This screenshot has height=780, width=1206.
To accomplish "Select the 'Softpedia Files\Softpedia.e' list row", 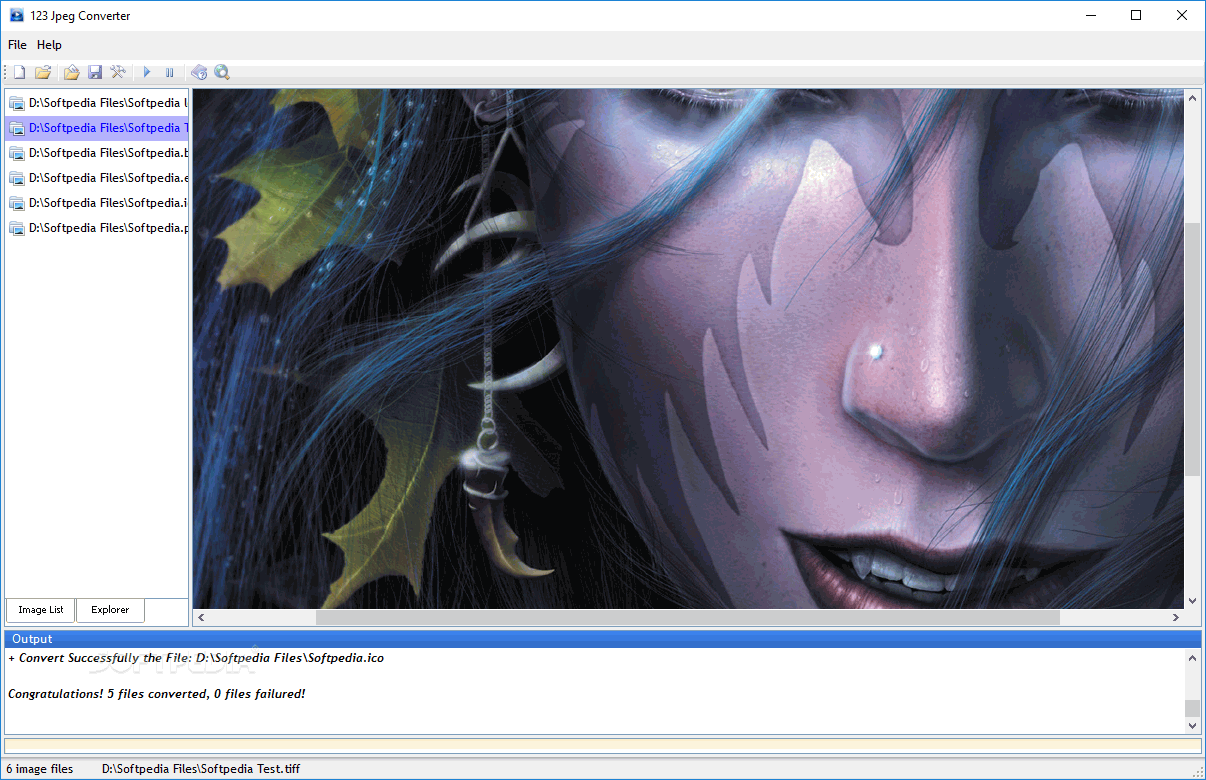I will (x=97, y=178).
